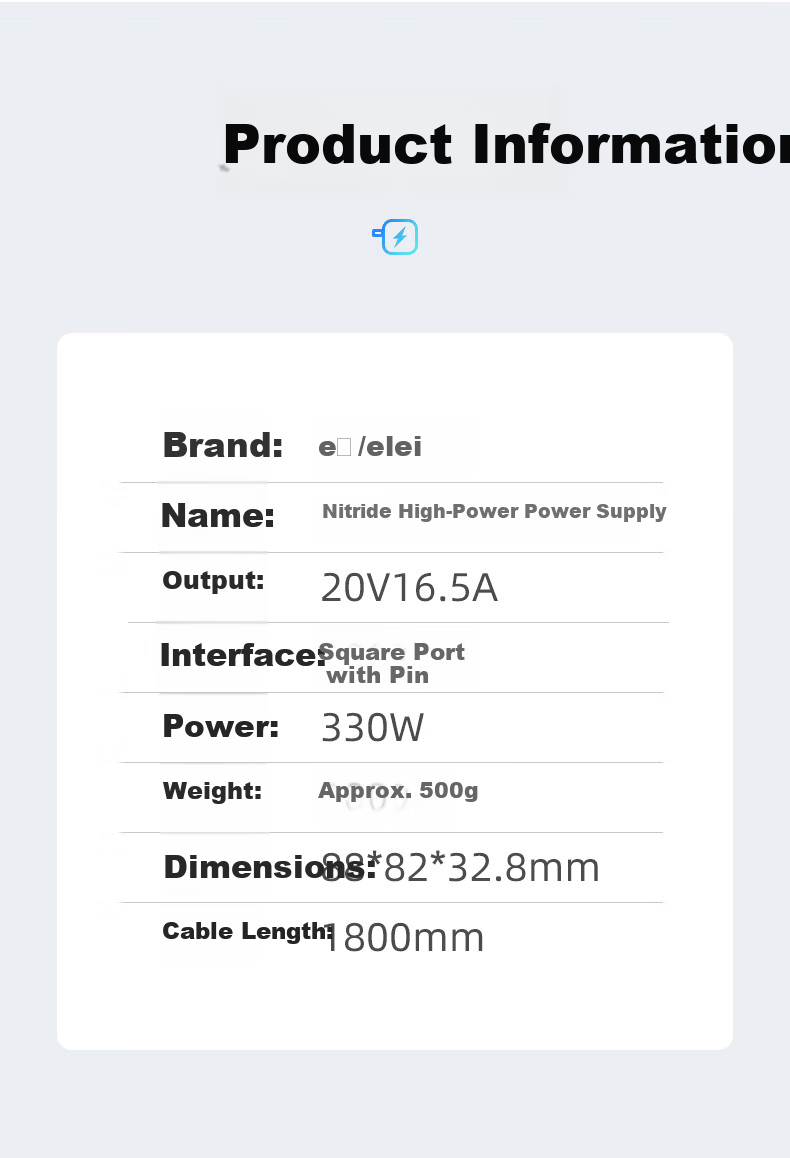Click the Approx. 500g weight value
Viewport: 790px width, 1158px height.
[398, 791]
